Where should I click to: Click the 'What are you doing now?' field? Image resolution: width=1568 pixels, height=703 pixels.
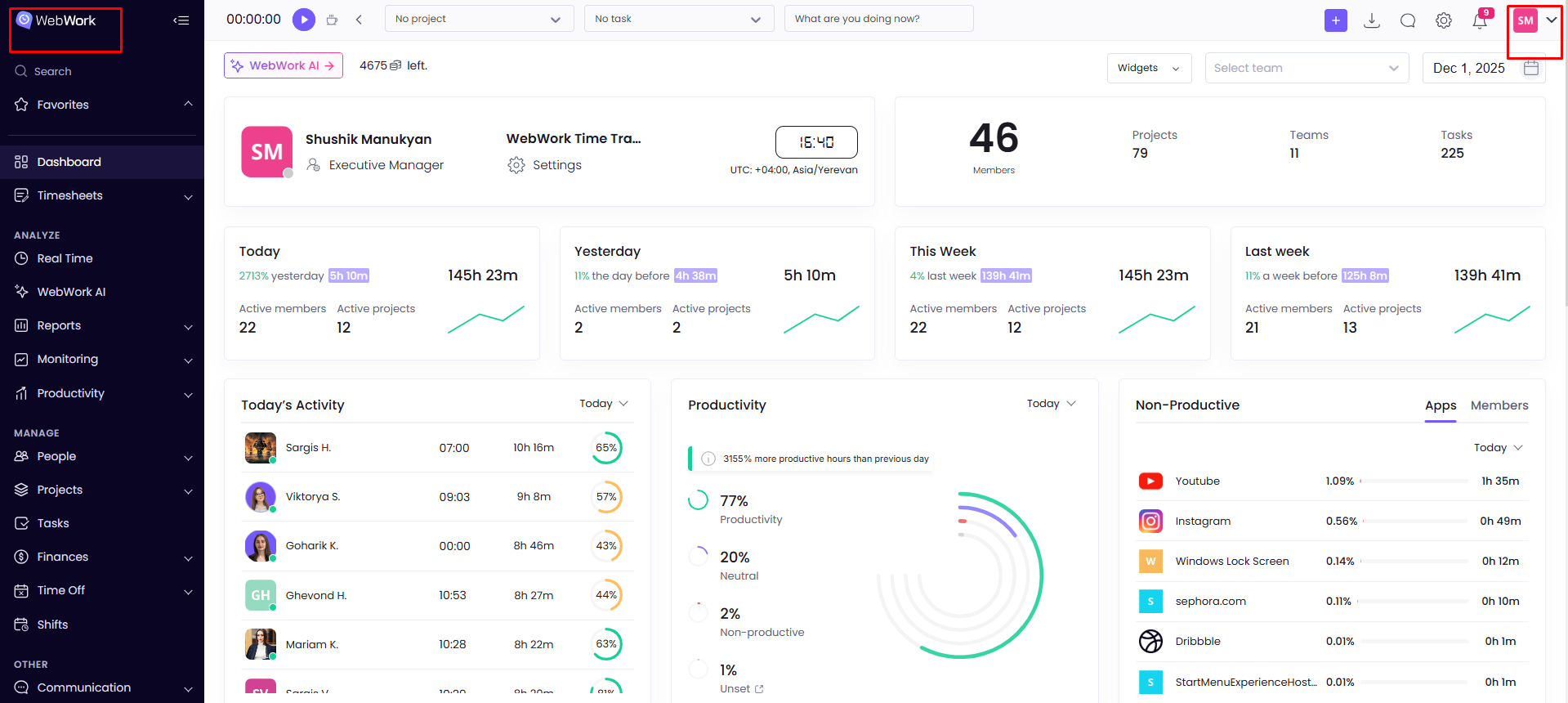tap(878, 19)
